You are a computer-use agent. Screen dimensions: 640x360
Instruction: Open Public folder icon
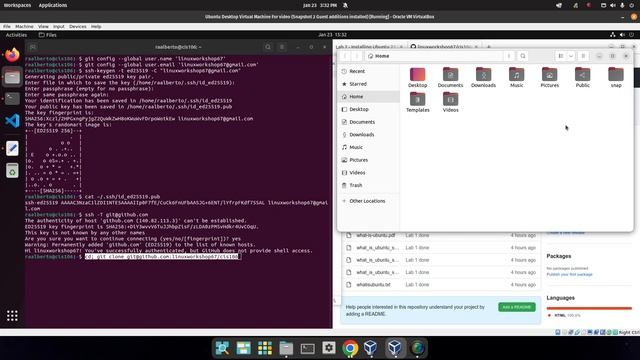point(582,75)
